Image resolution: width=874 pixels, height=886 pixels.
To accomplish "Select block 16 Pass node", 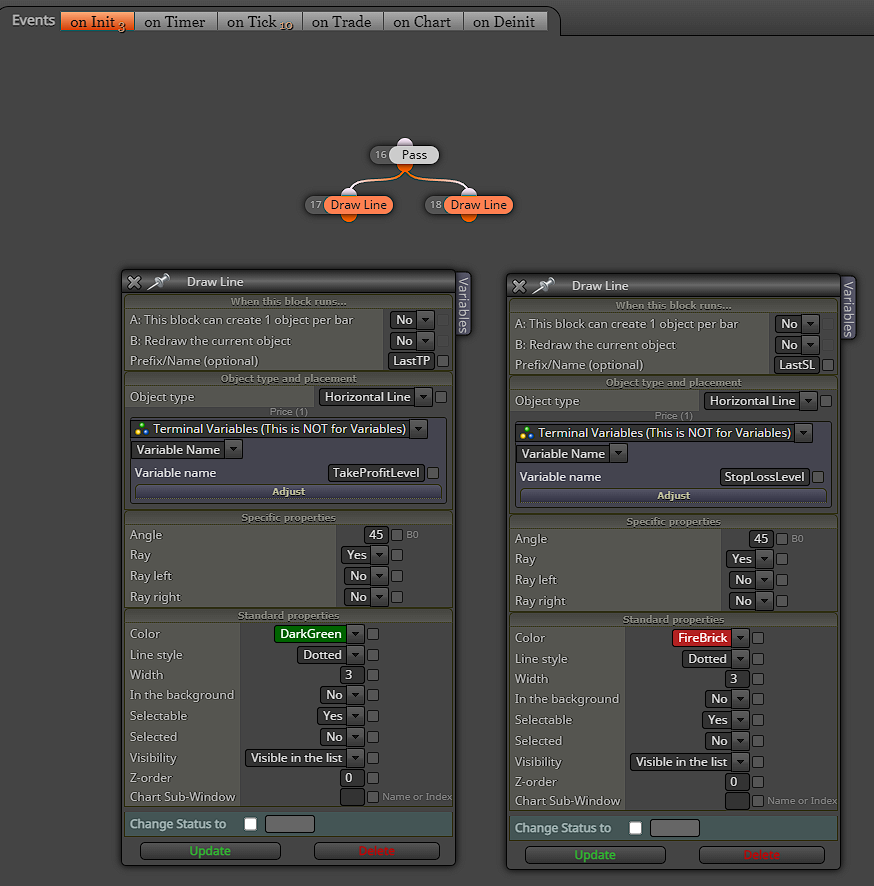I will [414, 155].
